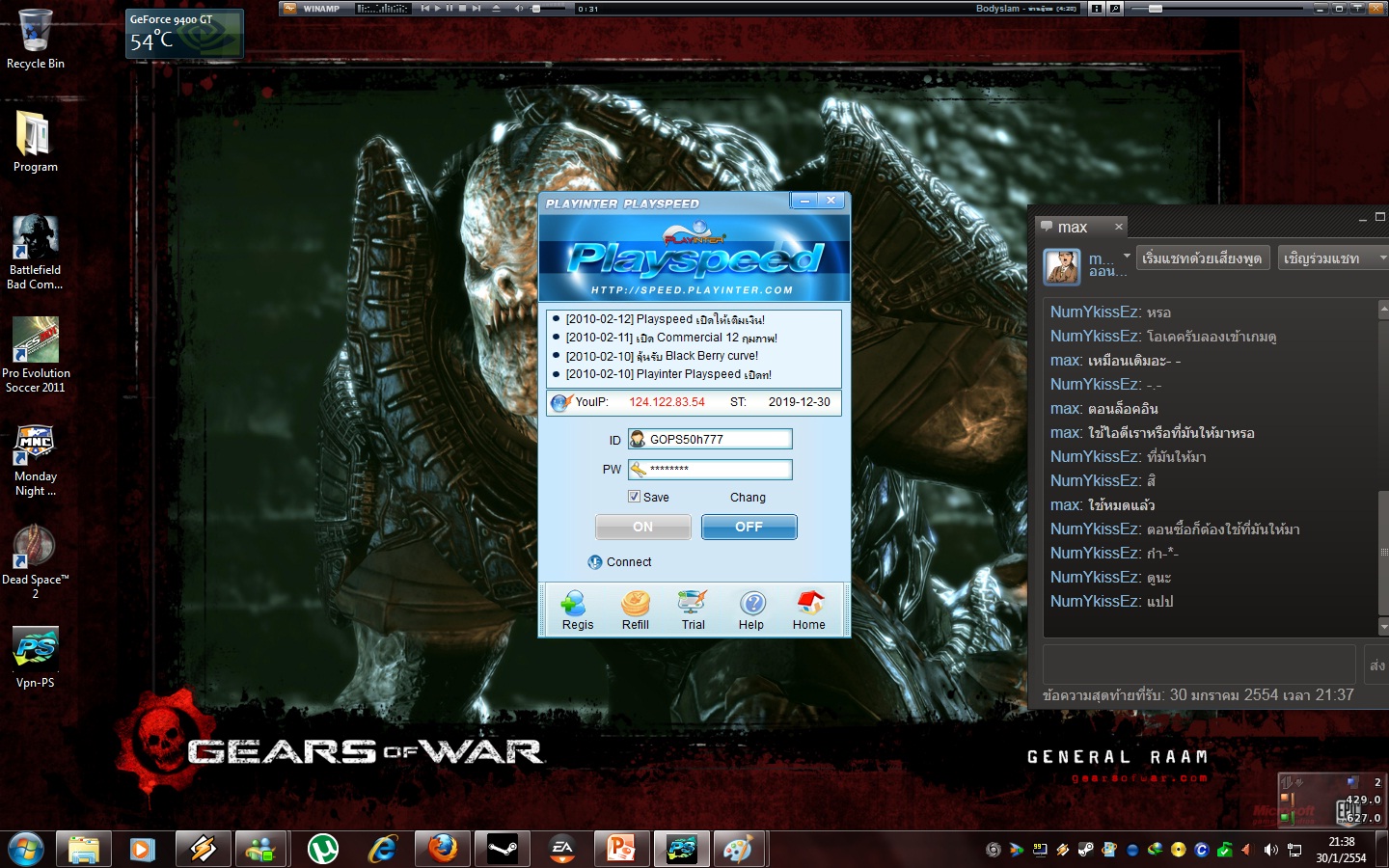This screenshot has width=1389, height=868.
Task: Go to Home in the Playspeed toolbar
Action: coord(809,610)
